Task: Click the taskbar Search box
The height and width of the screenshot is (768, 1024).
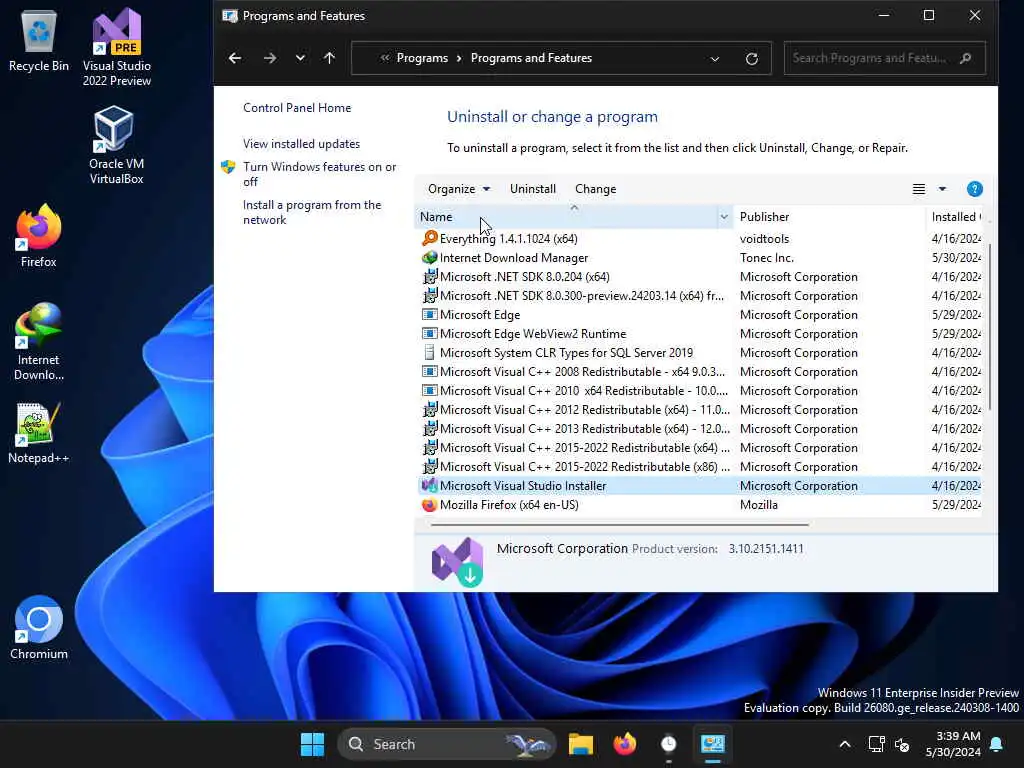Action: coord(447,744)
